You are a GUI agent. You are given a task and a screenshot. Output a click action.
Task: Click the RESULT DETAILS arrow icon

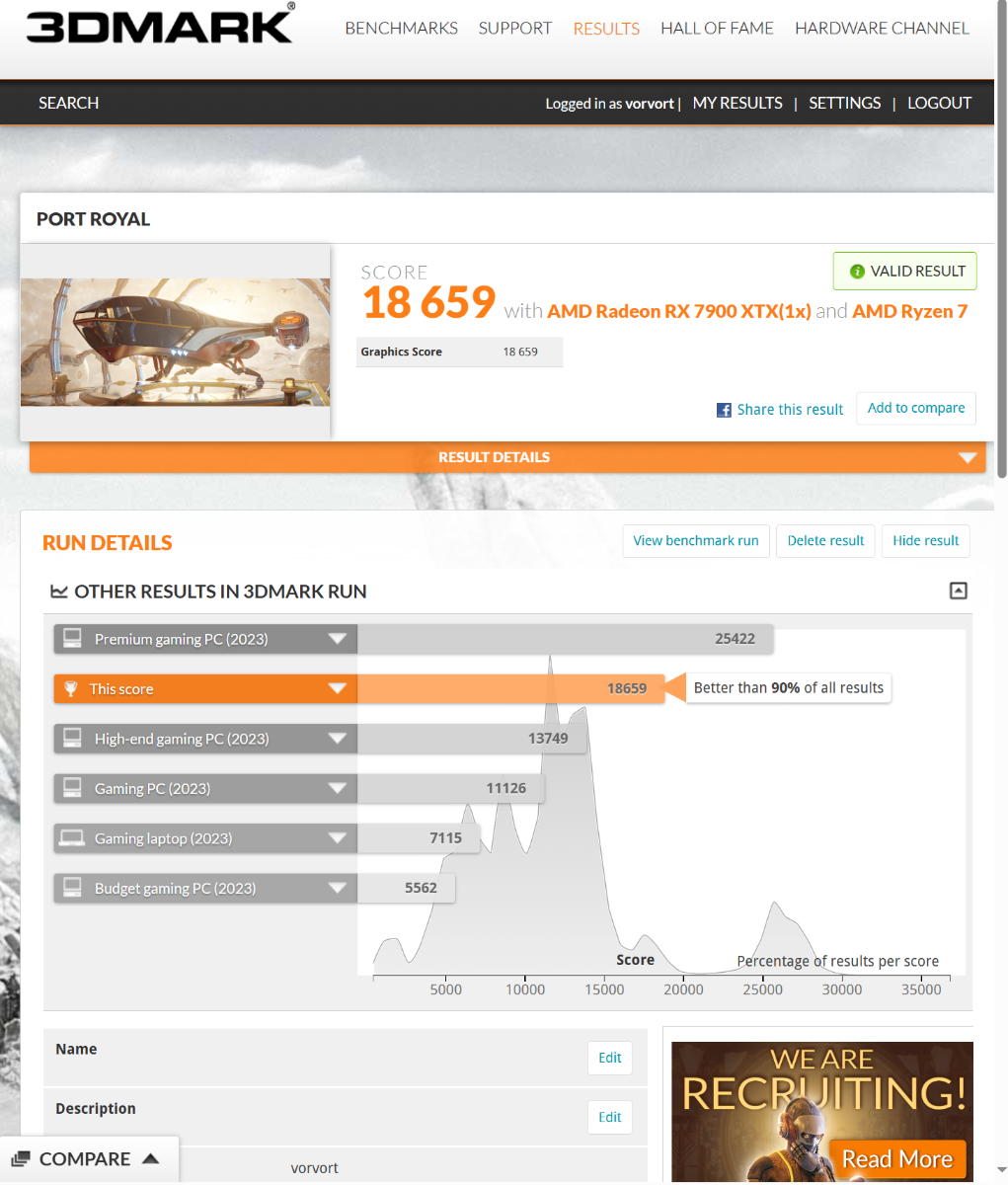click(x=968, y=457)
